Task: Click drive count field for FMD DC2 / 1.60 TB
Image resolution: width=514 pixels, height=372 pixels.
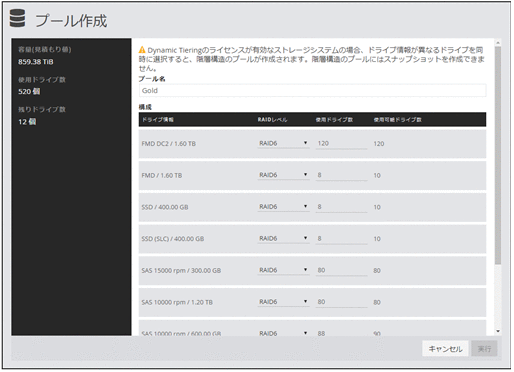Action: (341, 143)
